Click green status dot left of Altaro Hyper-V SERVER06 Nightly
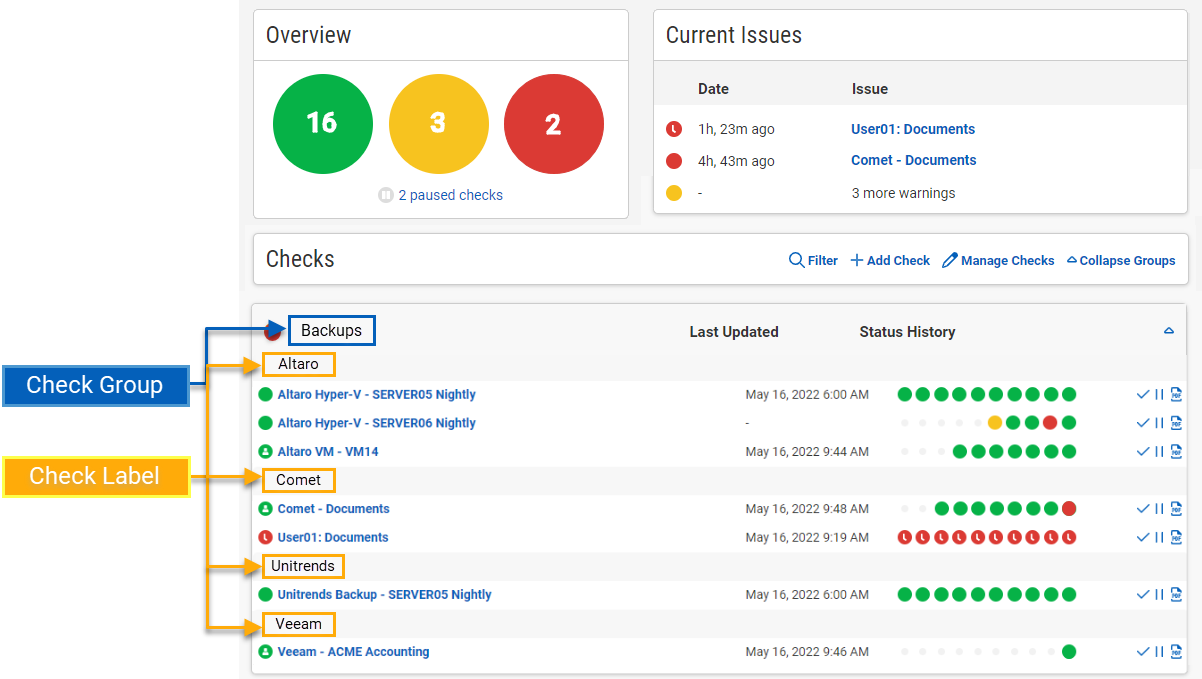The width and height of the screenshot is (1202, 679). [x=266, y=423]
